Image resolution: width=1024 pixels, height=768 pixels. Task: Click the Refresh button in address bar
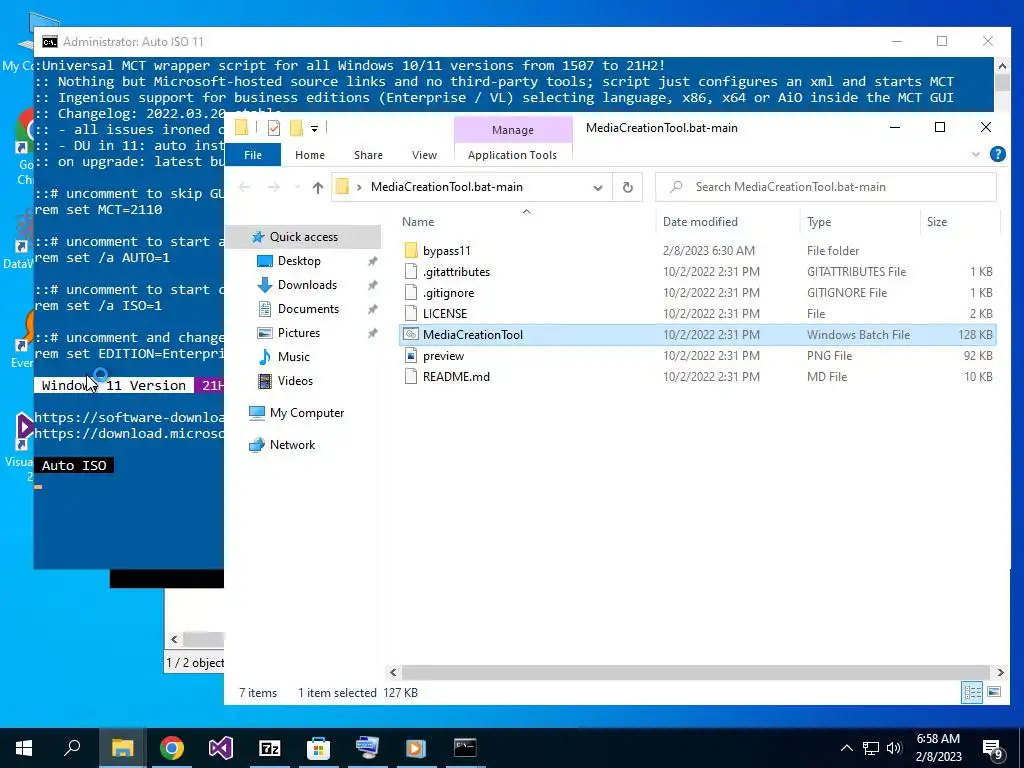628,187
